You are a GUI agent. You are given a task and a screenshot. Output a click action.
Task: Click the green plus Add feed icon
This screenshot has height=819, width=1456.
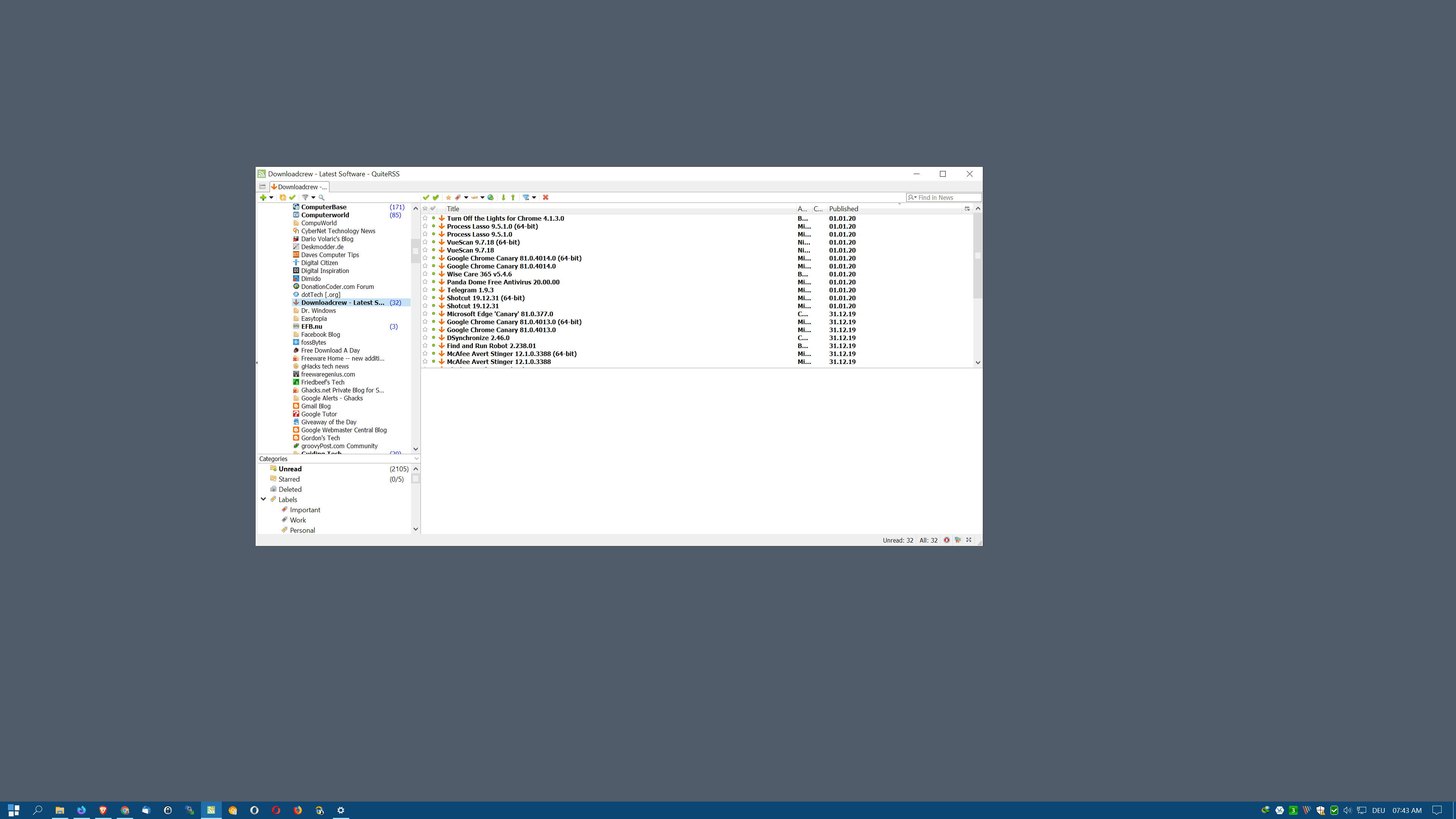coord(263,197)
